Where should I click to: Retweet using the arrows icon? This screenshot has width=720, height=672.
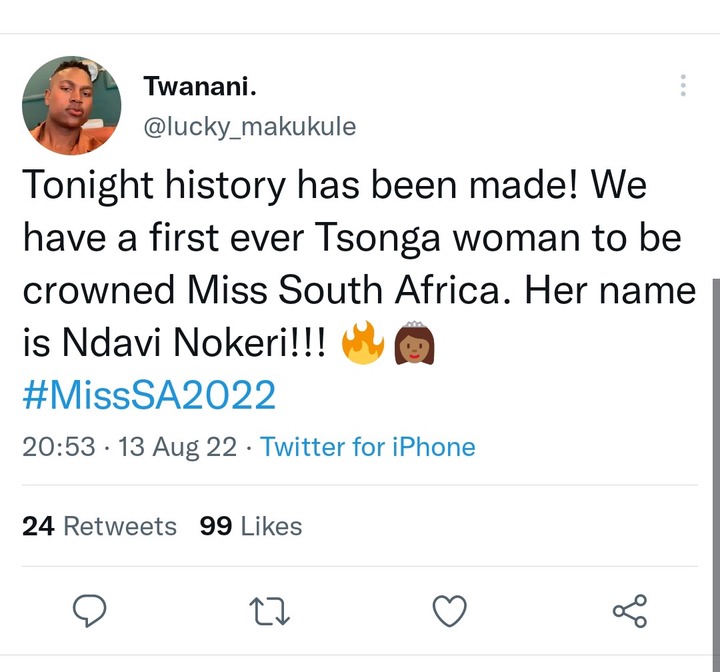pos(270,611)
